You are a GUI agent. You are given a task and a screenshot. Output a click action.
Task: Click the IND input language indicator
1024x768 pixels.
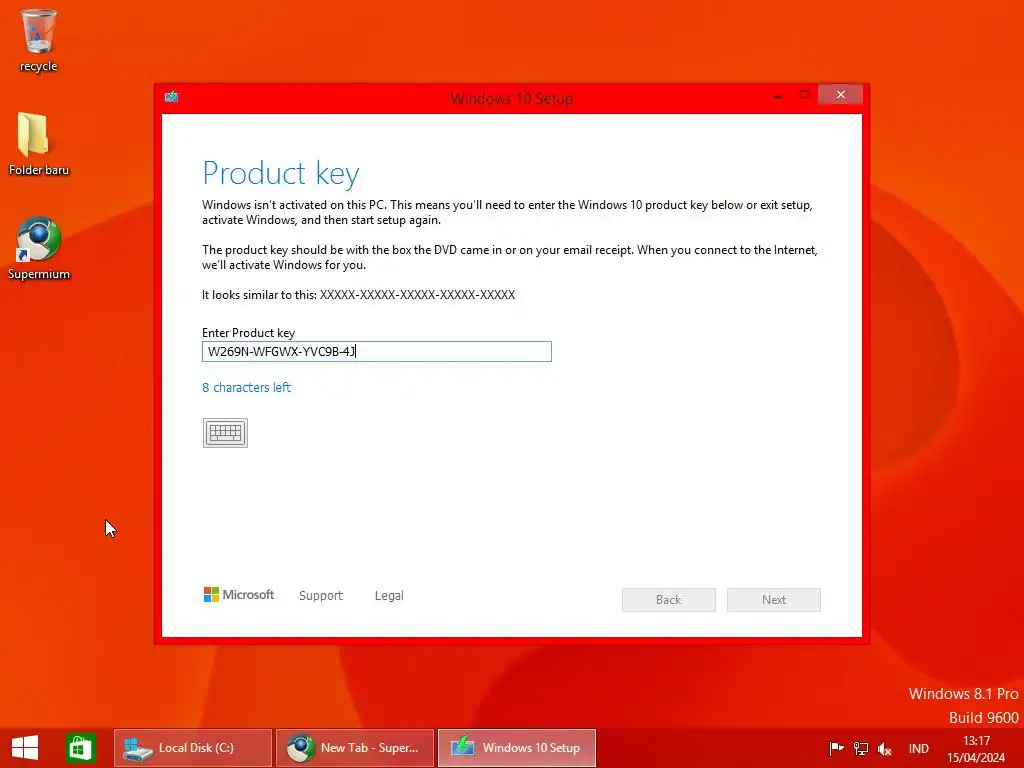918,748
